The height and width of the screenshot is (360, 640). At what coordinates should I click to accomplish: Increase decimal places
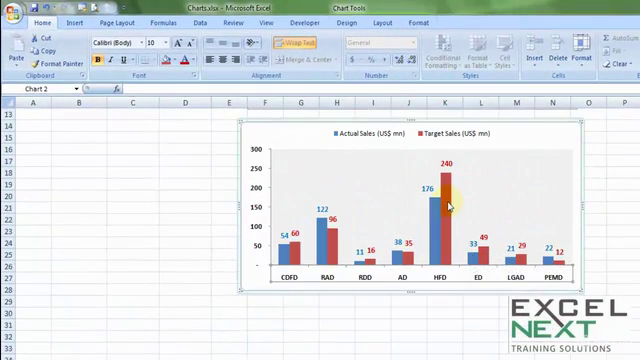[399, 60]
